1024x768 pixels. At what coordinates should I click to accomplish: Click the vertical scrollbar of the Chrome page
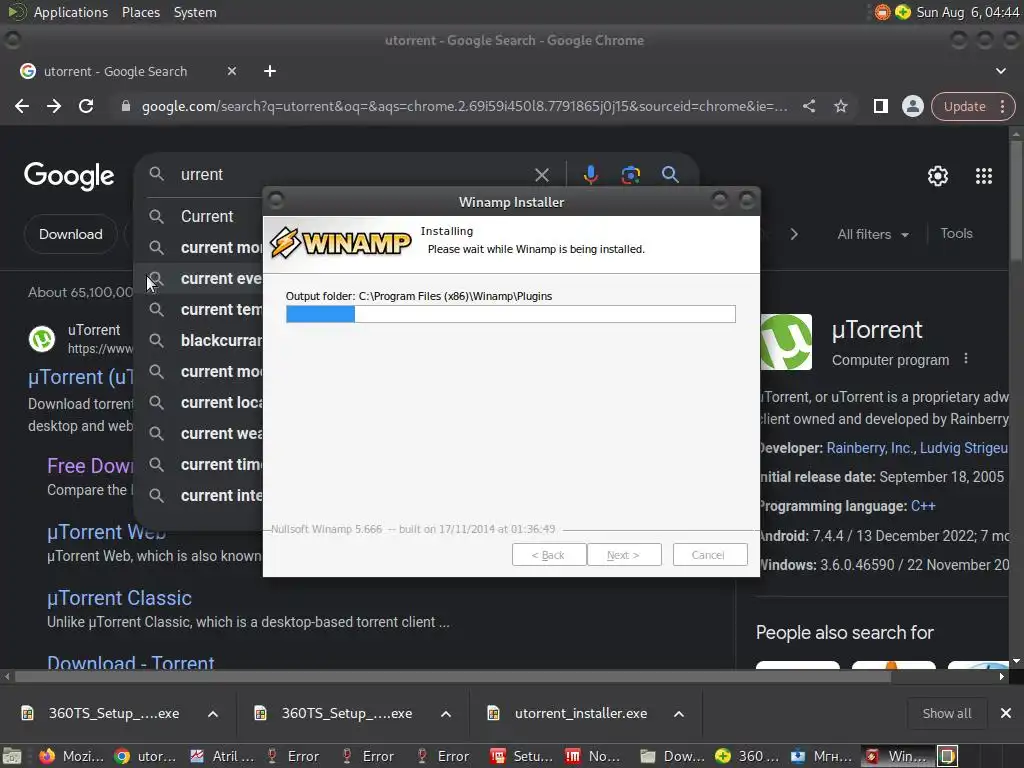tap(1016, 202)
